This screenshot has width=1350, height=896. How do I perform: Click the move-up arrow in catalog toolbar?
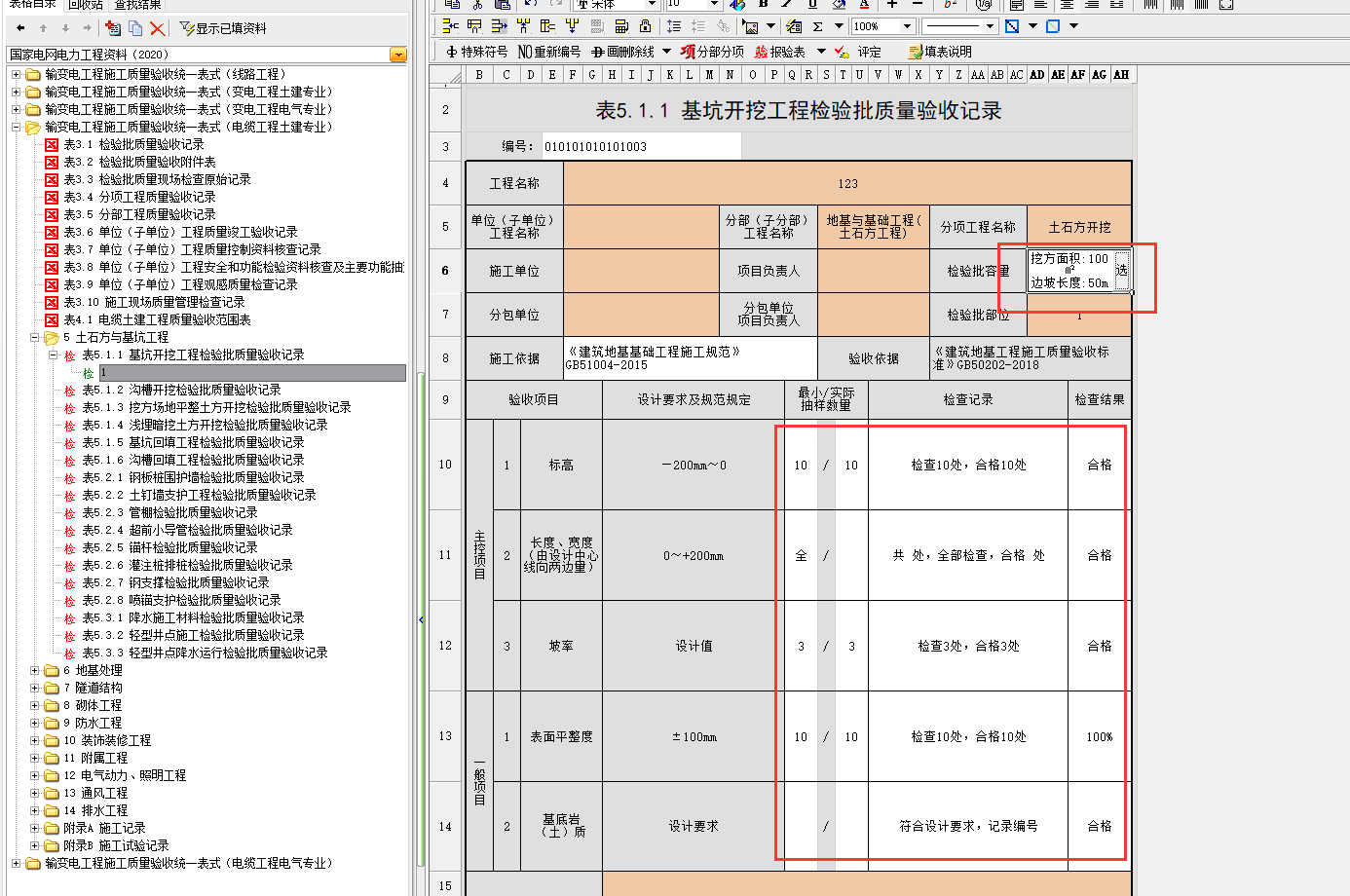[43, 28]
